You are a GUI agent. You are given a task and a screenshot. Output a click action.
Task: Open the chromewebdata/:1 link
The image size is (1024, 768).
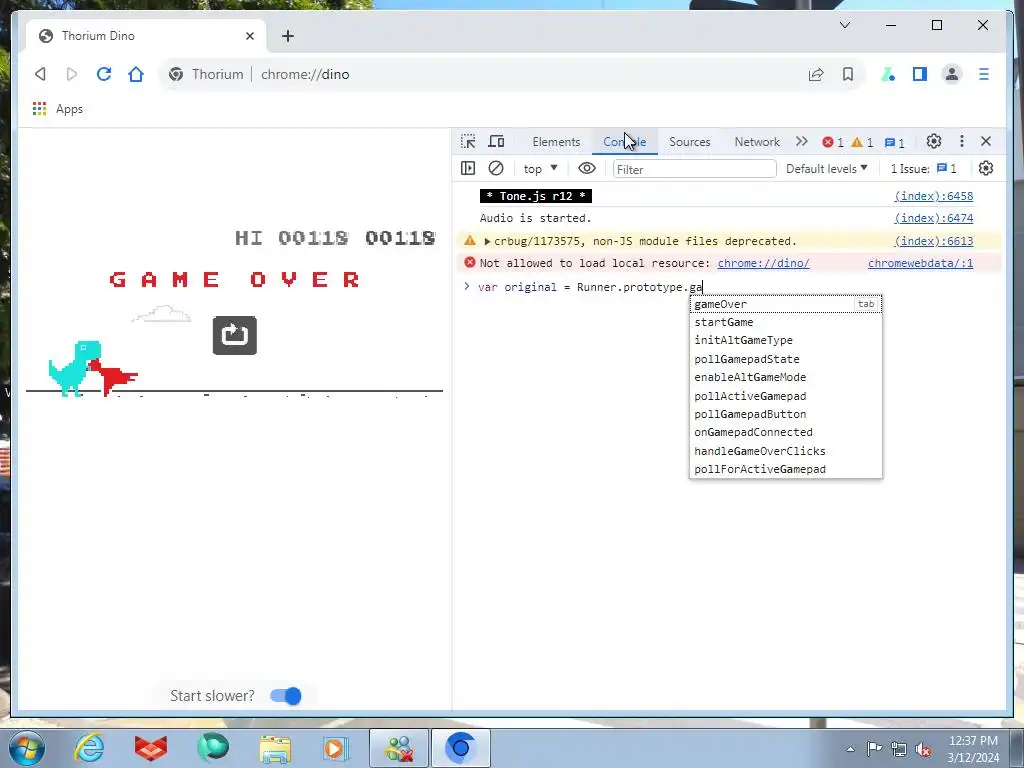[x=920, y=263]
